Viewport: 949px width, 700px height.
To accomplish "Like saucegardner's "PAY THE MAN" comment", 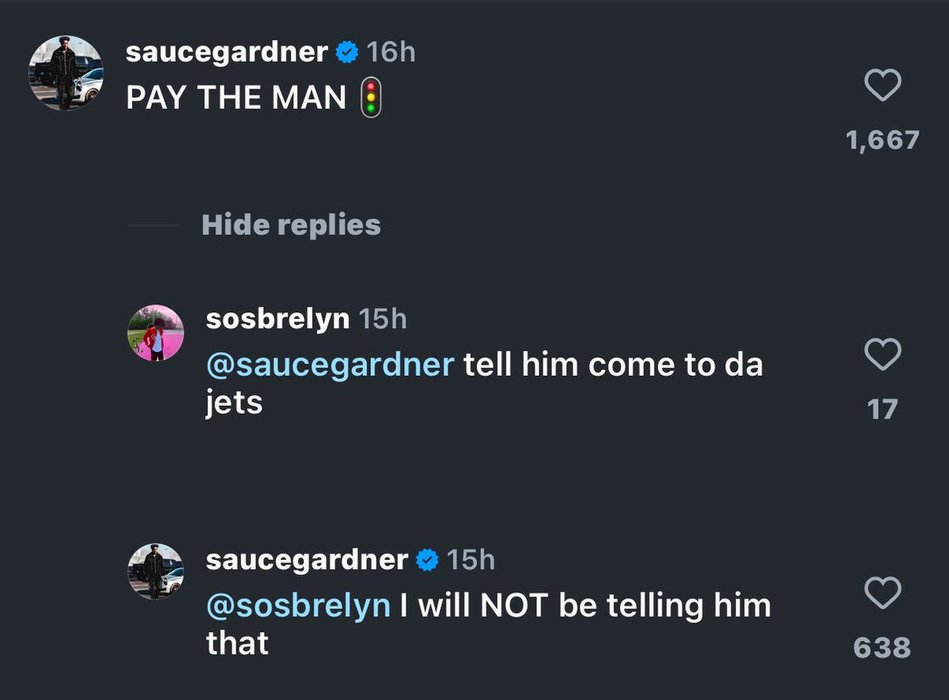I will 882,87.
